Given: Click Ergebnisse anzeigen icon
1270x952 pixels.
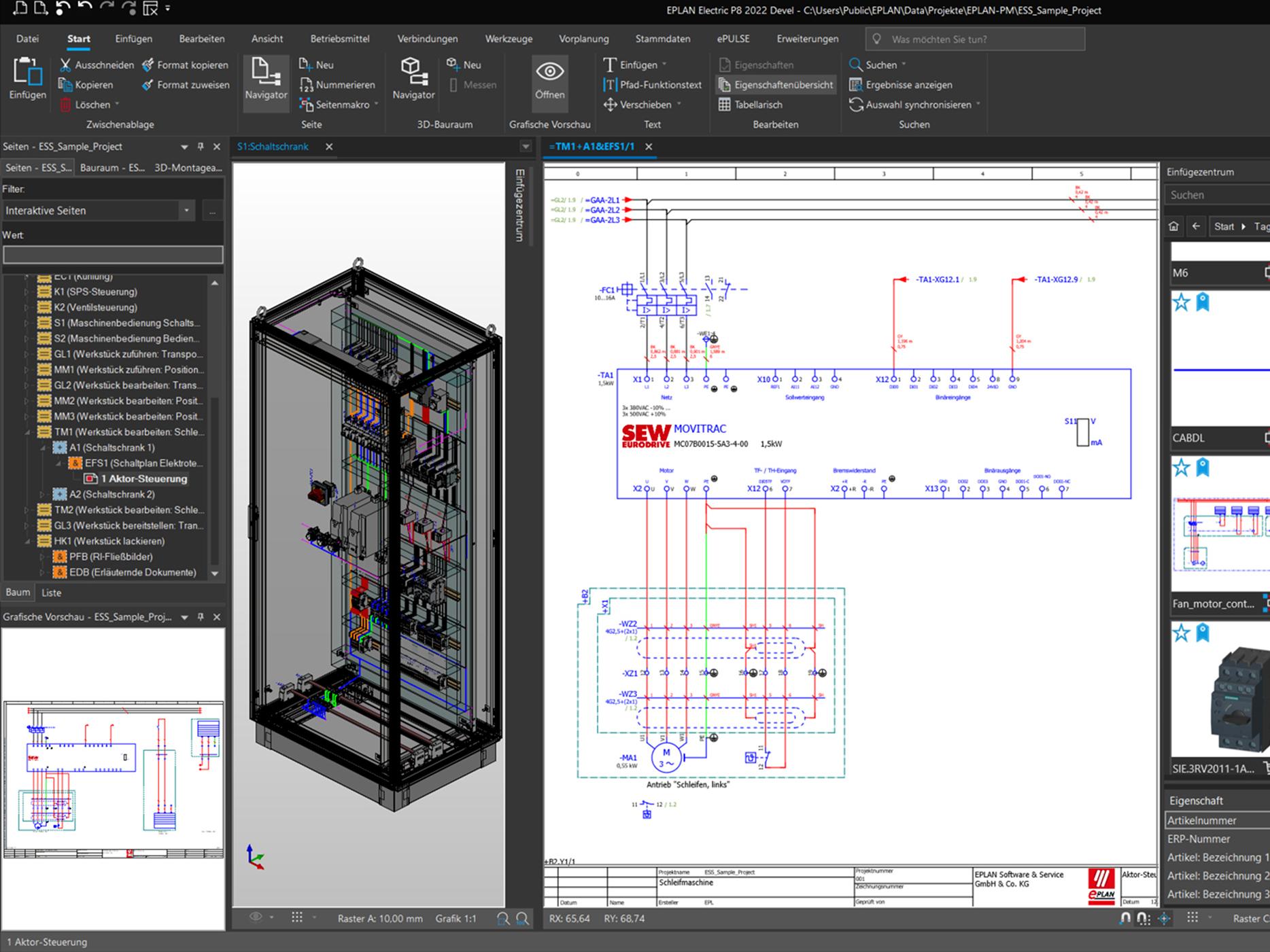Looking at the screenshot, I should tap(855, 85).
